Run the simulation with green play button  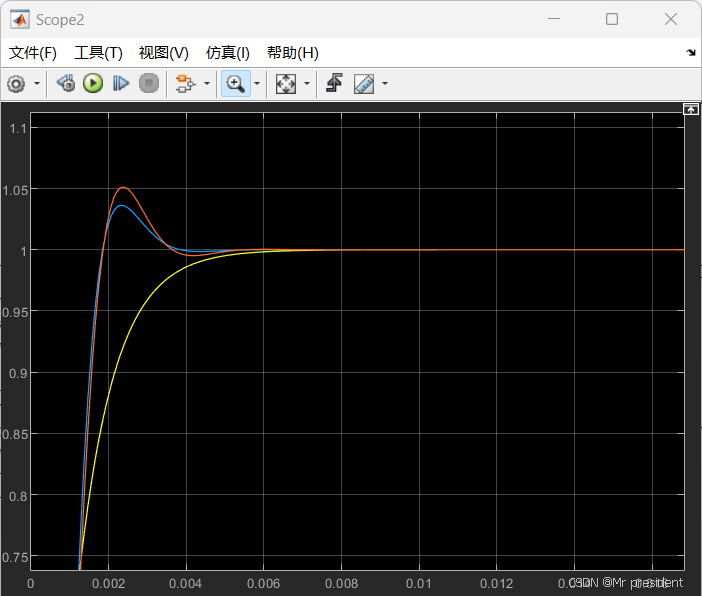[93, 83]
